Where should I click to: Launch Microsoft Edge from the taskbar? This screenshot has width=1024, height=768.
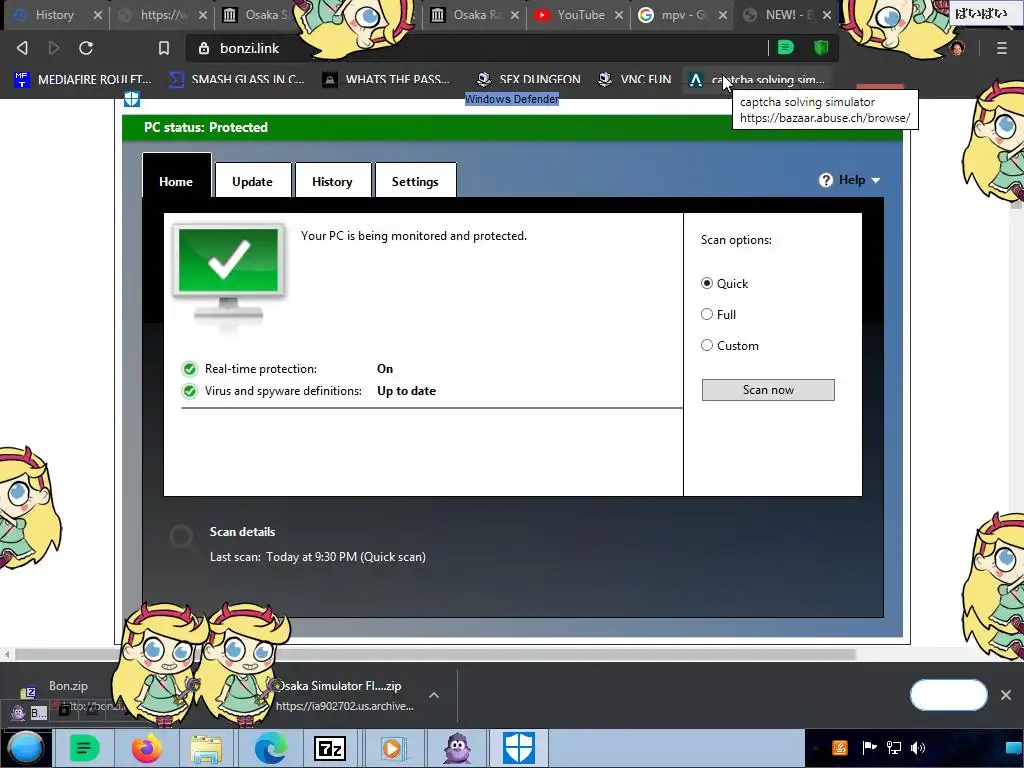tap(269, 748)
